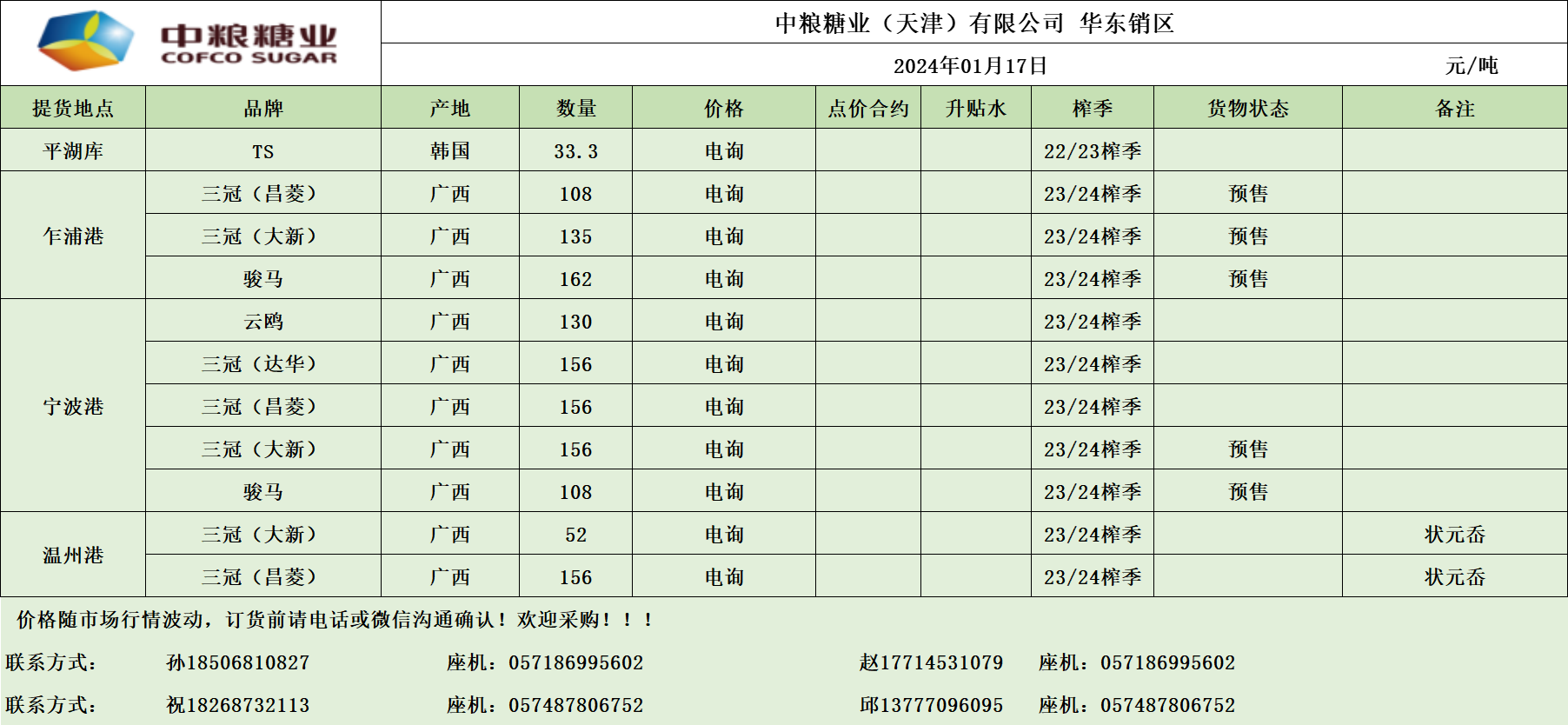Select the 货物状态 column header

click(1247, 108)
